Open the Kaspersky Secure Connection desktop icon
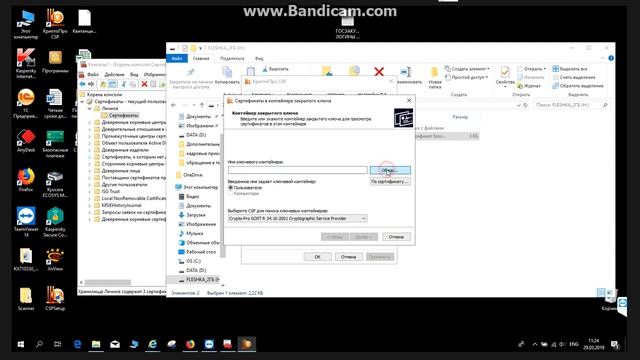 (55, 222)
